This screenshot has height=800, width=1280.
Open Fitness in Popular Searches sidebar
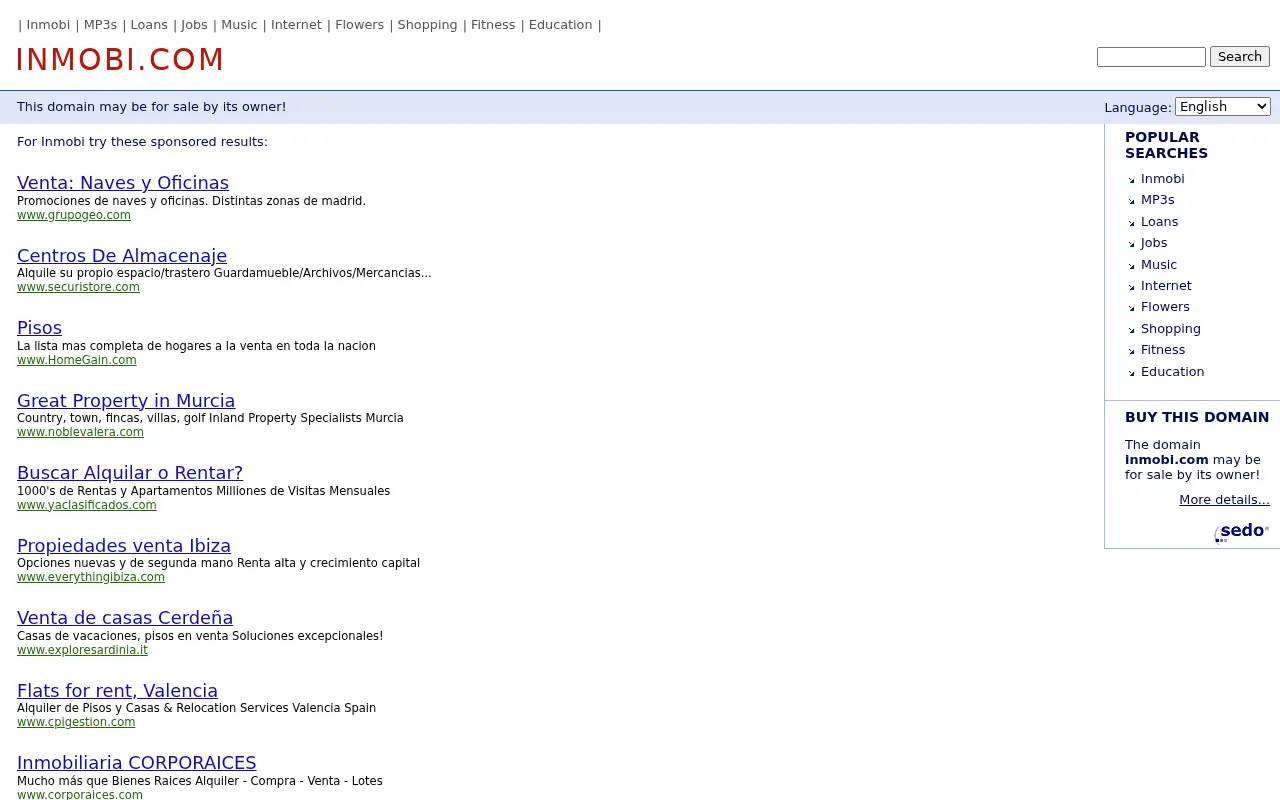pyautogui.click(x=1163, y=350)
